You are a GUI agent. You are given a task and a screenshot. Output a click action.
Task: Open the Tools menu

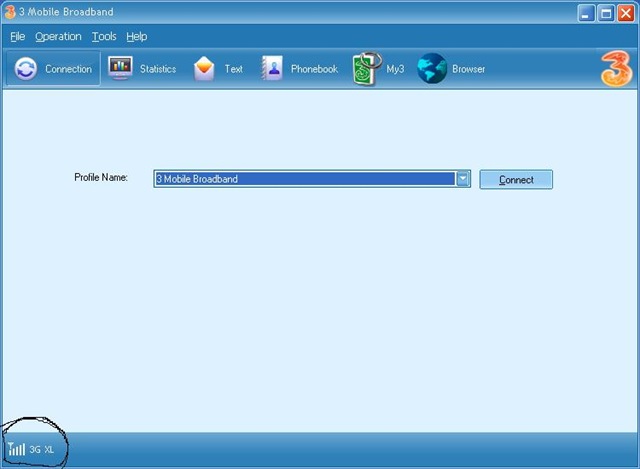click(x=104, y=37)
